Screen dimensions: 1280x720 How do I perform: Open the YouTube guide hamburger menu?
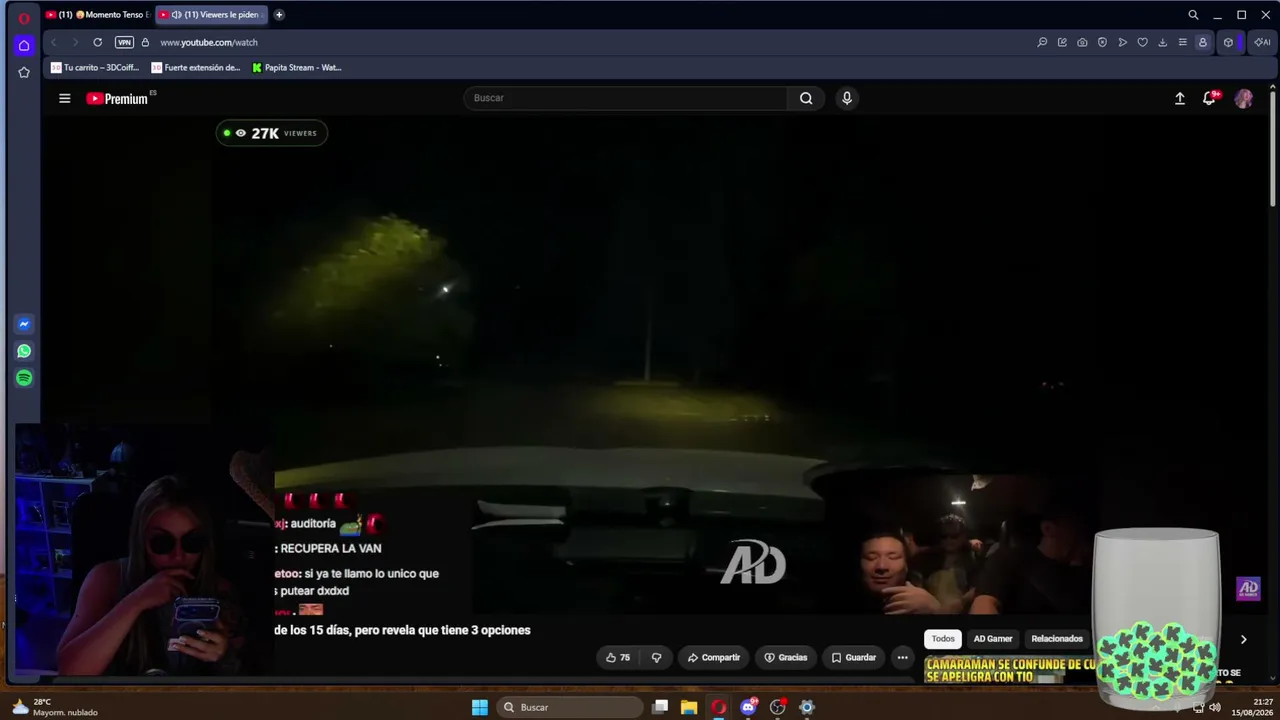click(65, 98)
